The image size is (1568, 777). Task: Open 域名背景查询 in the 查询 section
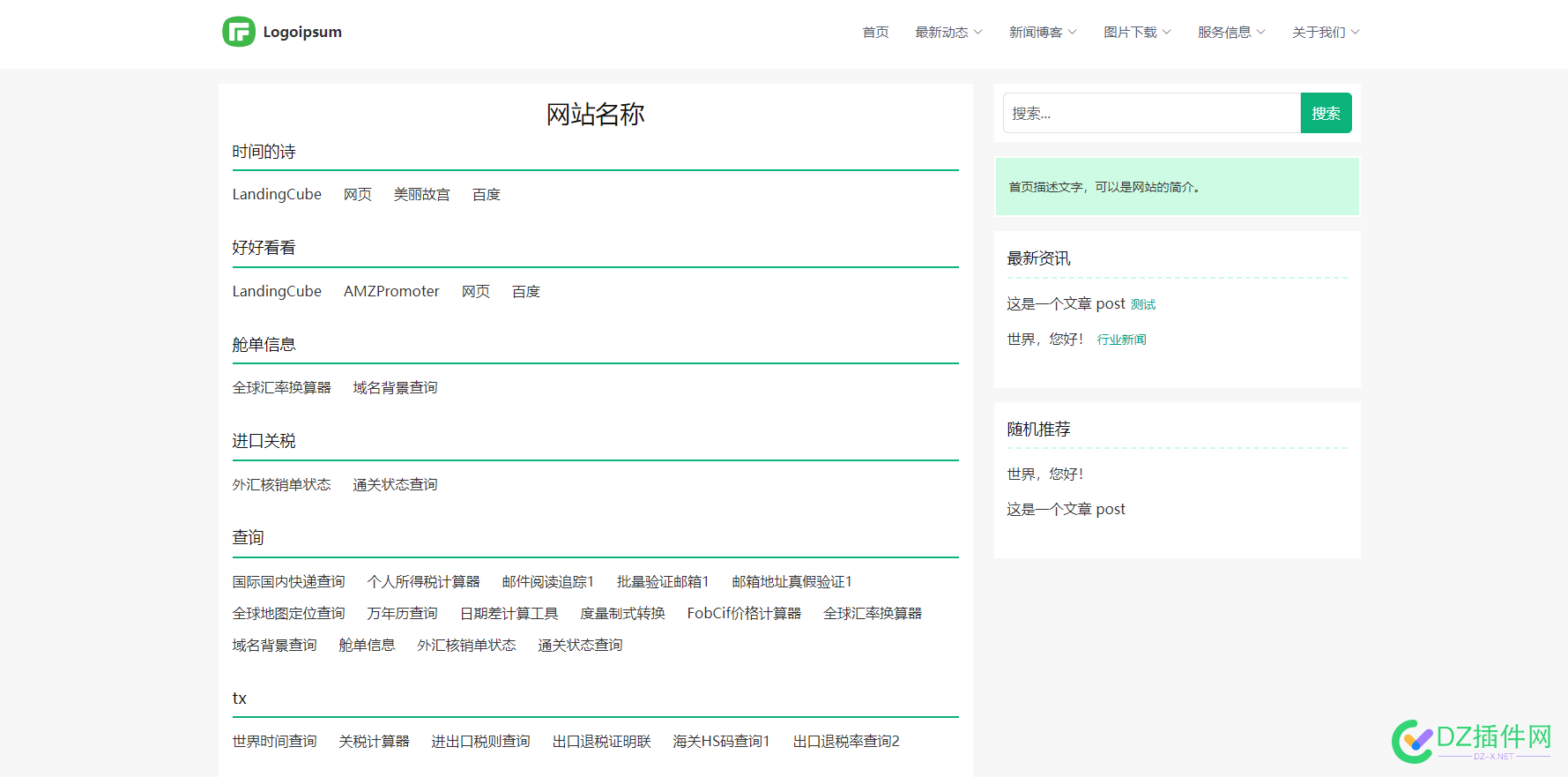(275, 645)
